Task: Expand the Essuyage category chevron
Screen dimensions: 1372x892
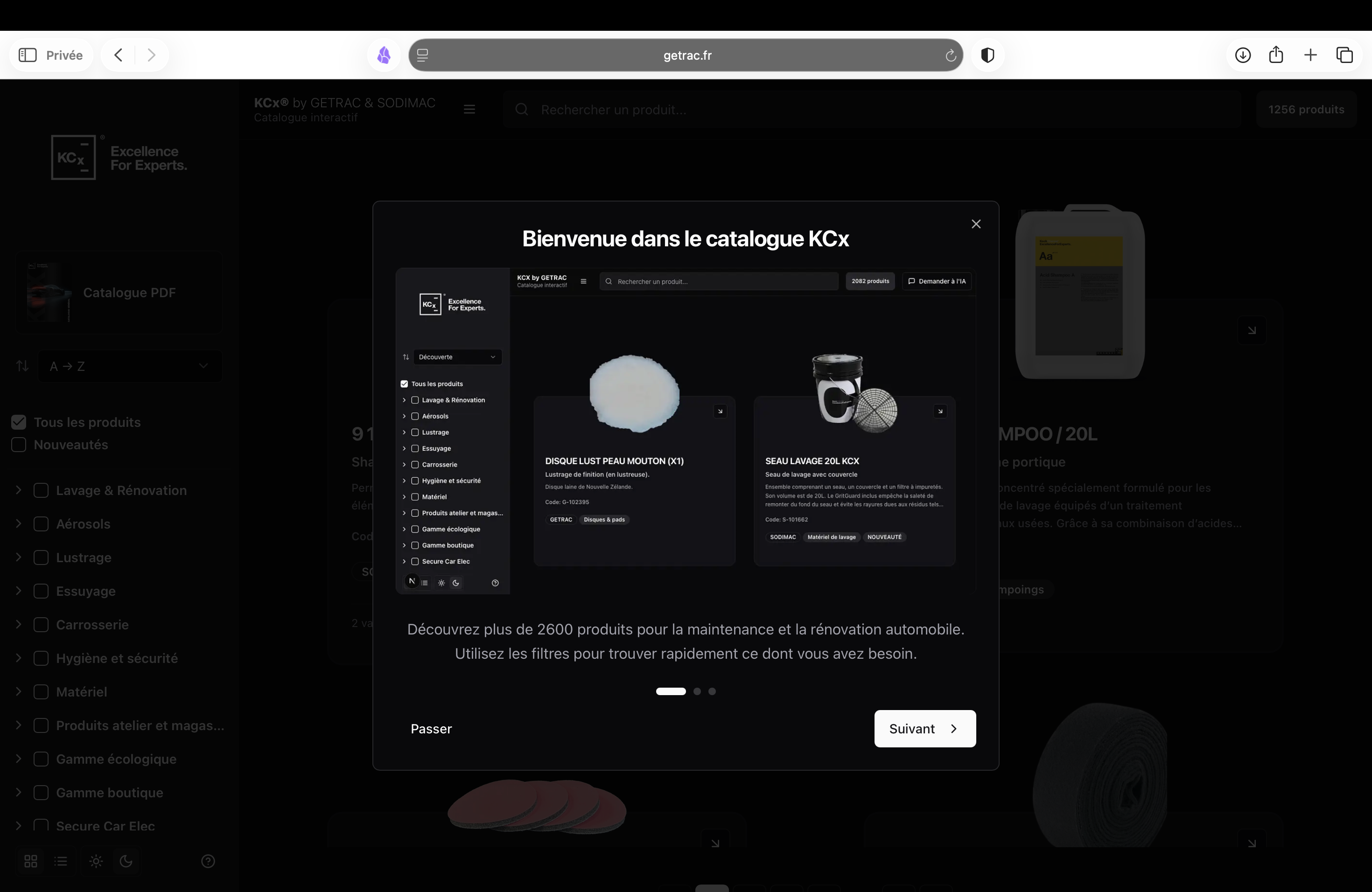Action: (19, 591)
